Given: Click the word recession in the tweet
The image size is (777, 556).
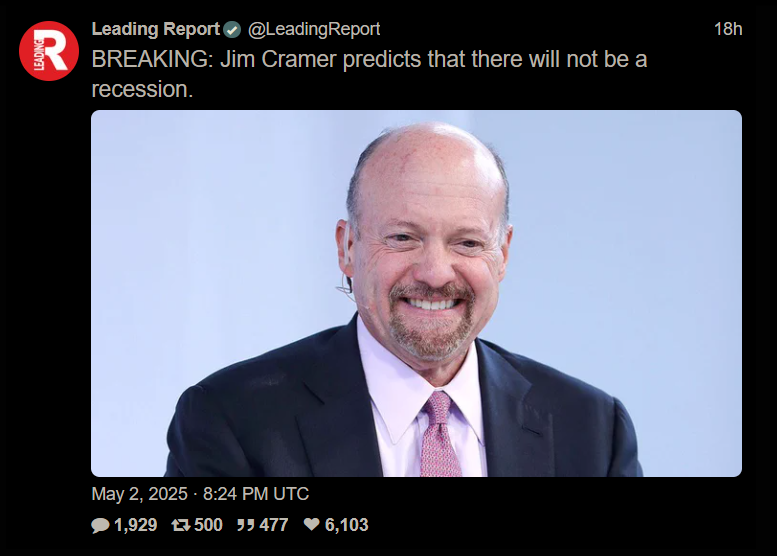Looking at the screenshot, I should [x=142, y=89].
